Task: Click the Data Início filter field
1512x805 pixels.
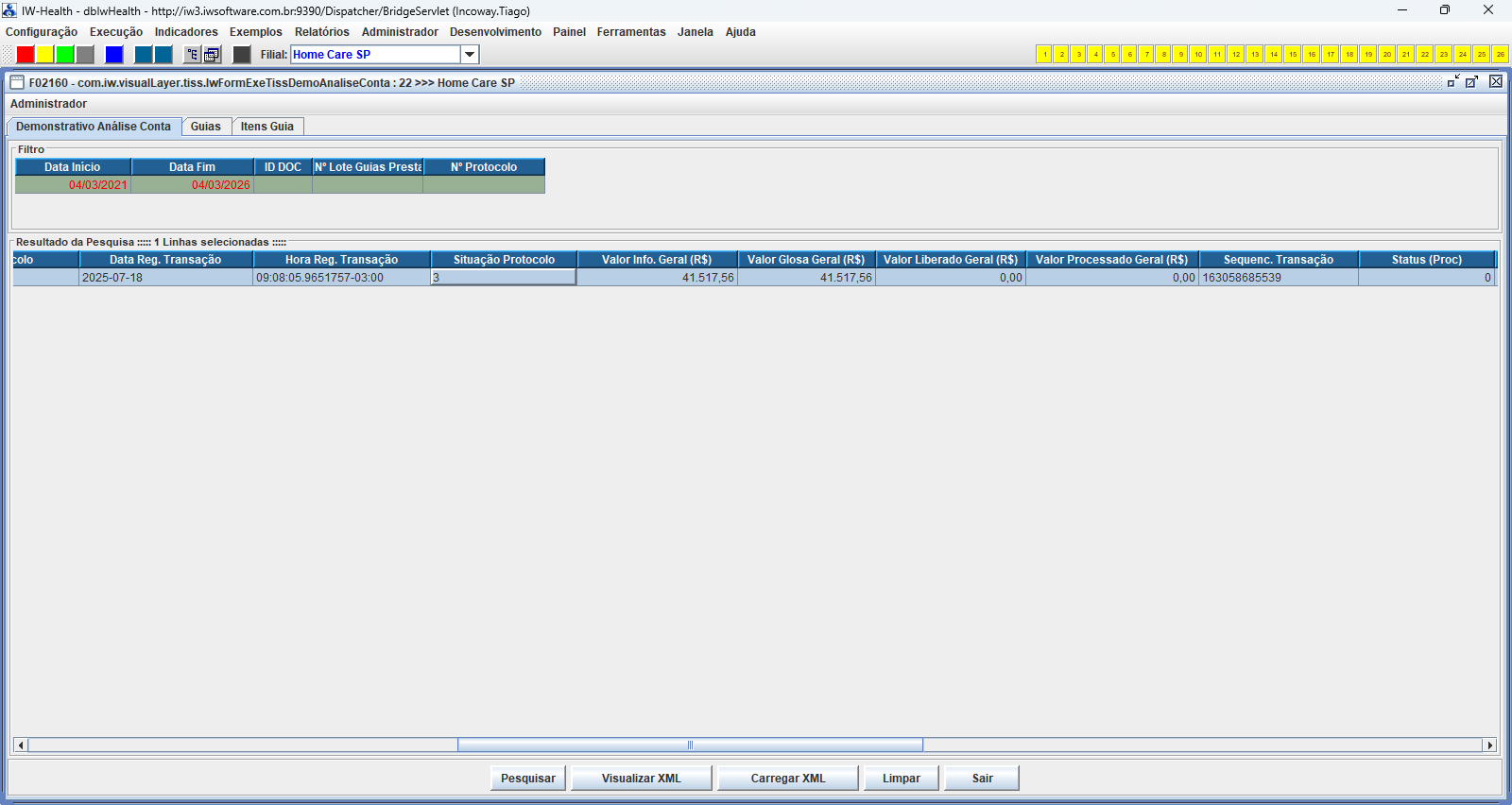Action: 73,185
